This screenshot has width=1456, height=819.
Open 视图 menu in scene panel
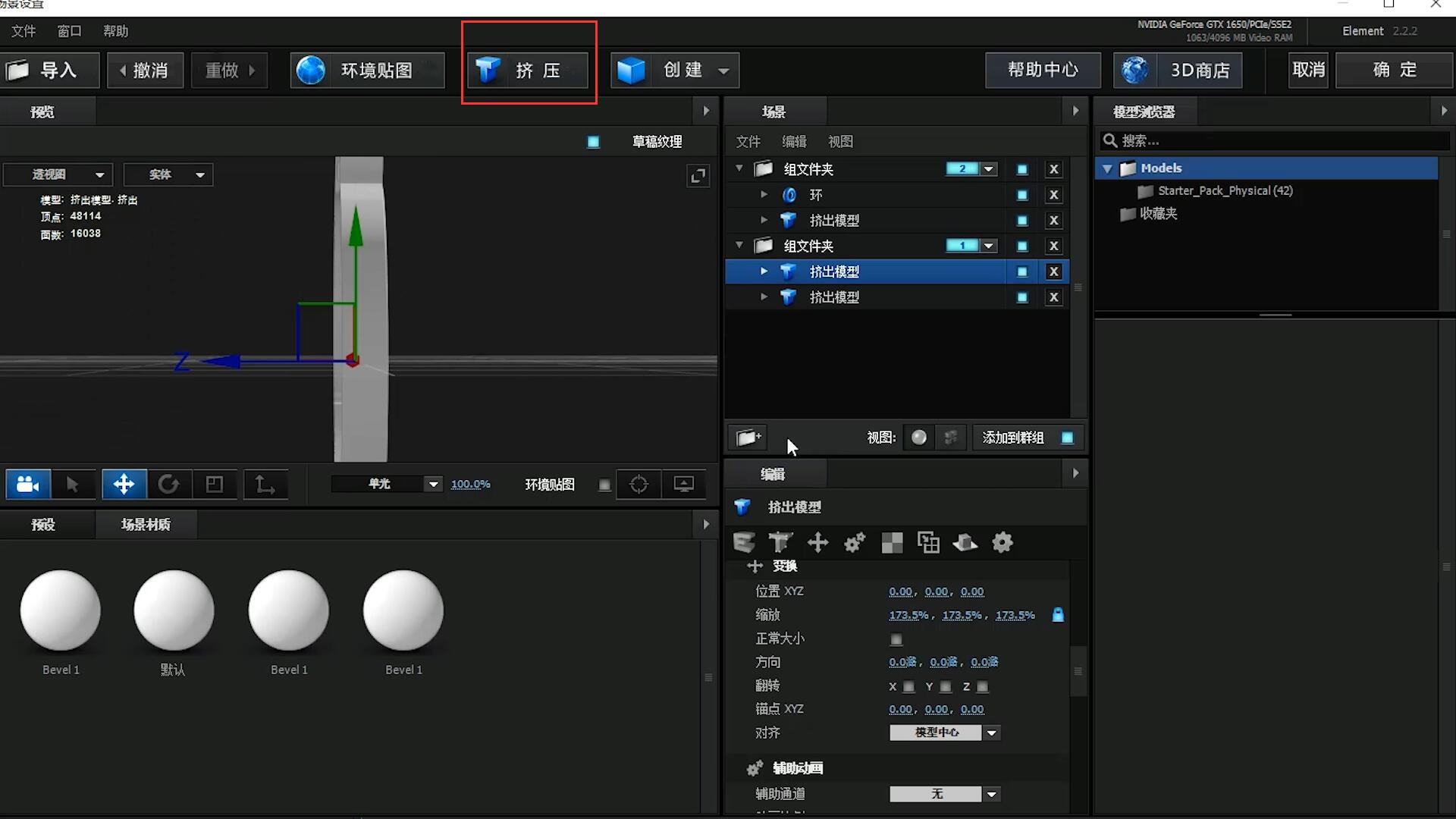click(839, 141)
